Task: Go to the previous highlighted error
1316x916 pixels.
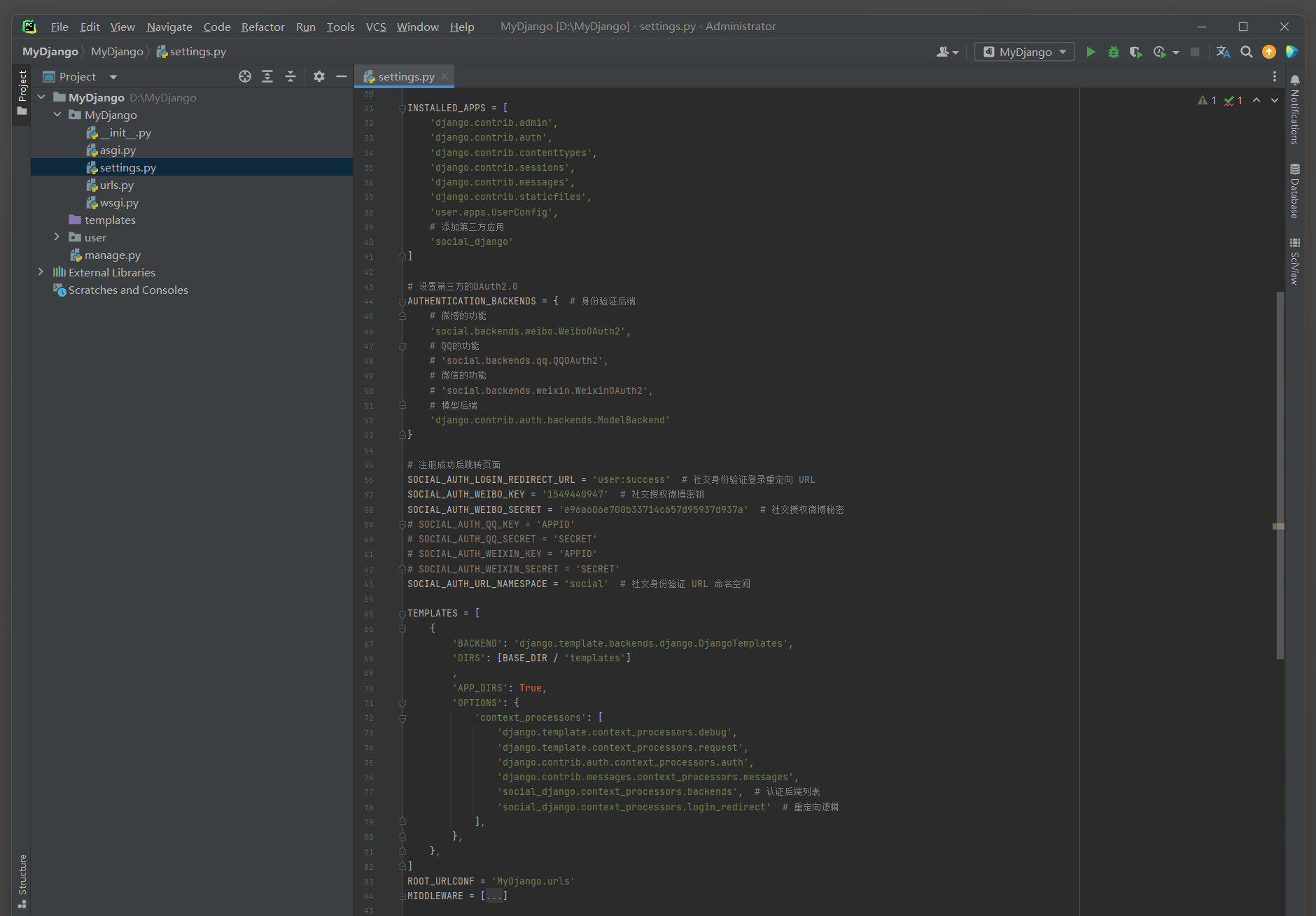Action: (1256, 100)
